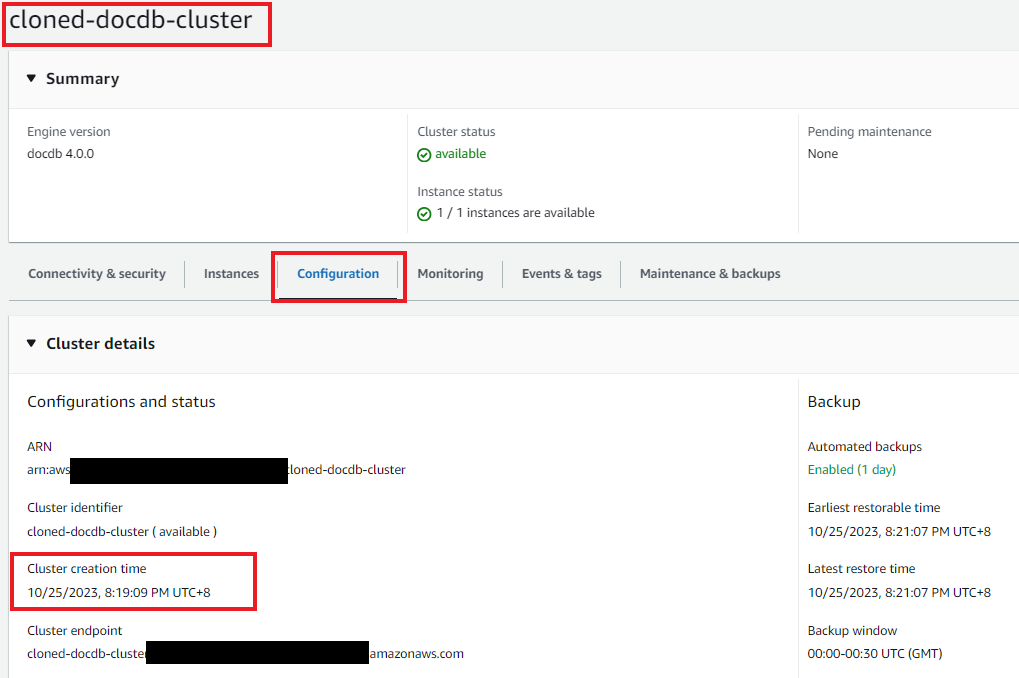
Task: Click the Latest restore time date value
Action: [899, 592]
